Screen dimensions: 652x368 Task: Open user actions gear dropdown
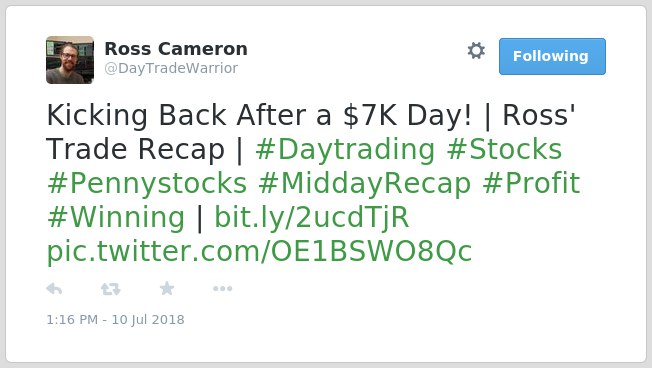tap(476, 51)
